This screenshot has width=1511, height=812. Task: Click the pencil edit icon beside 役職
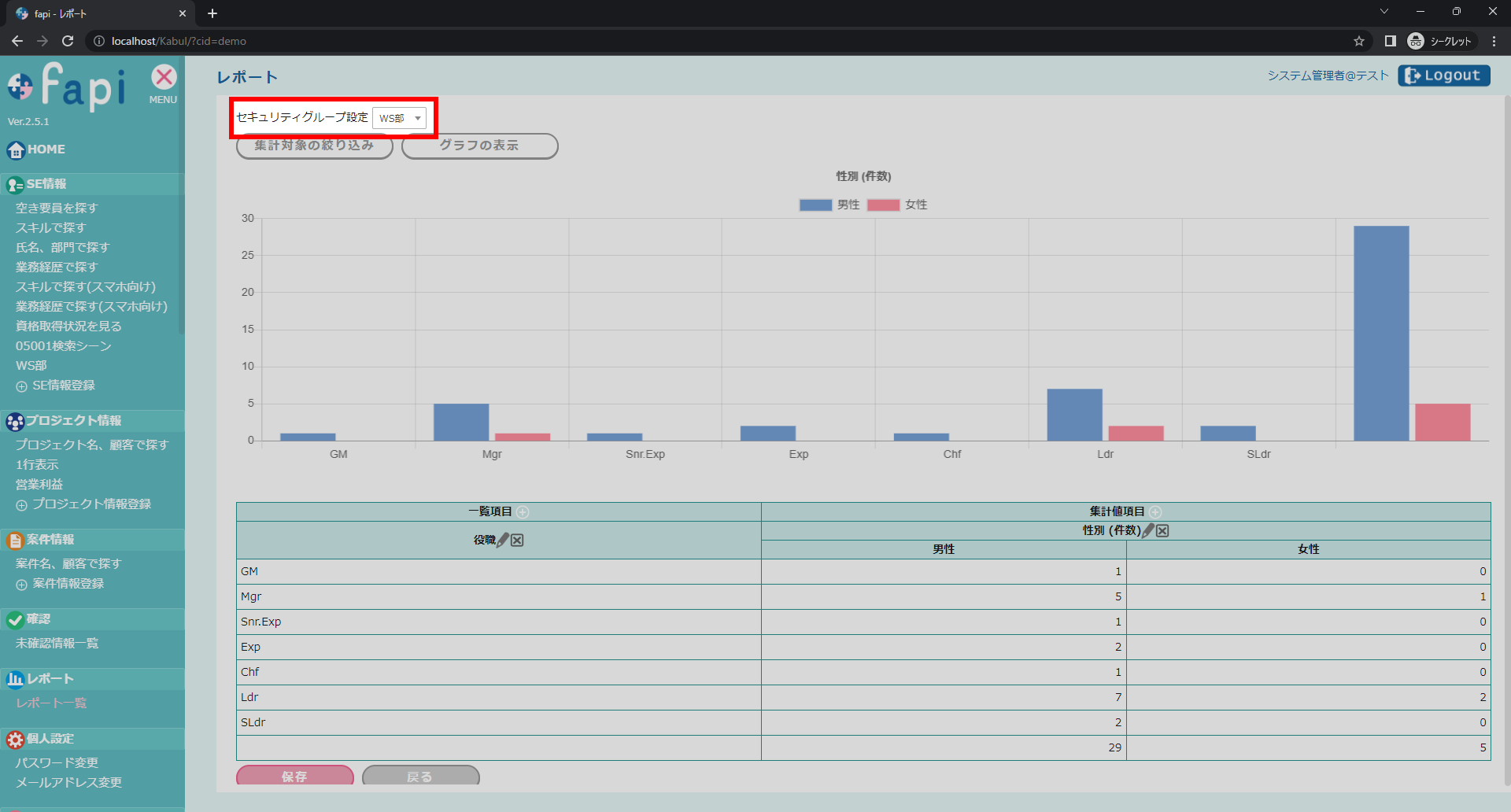pyautogui.click(x=503, y=540)
